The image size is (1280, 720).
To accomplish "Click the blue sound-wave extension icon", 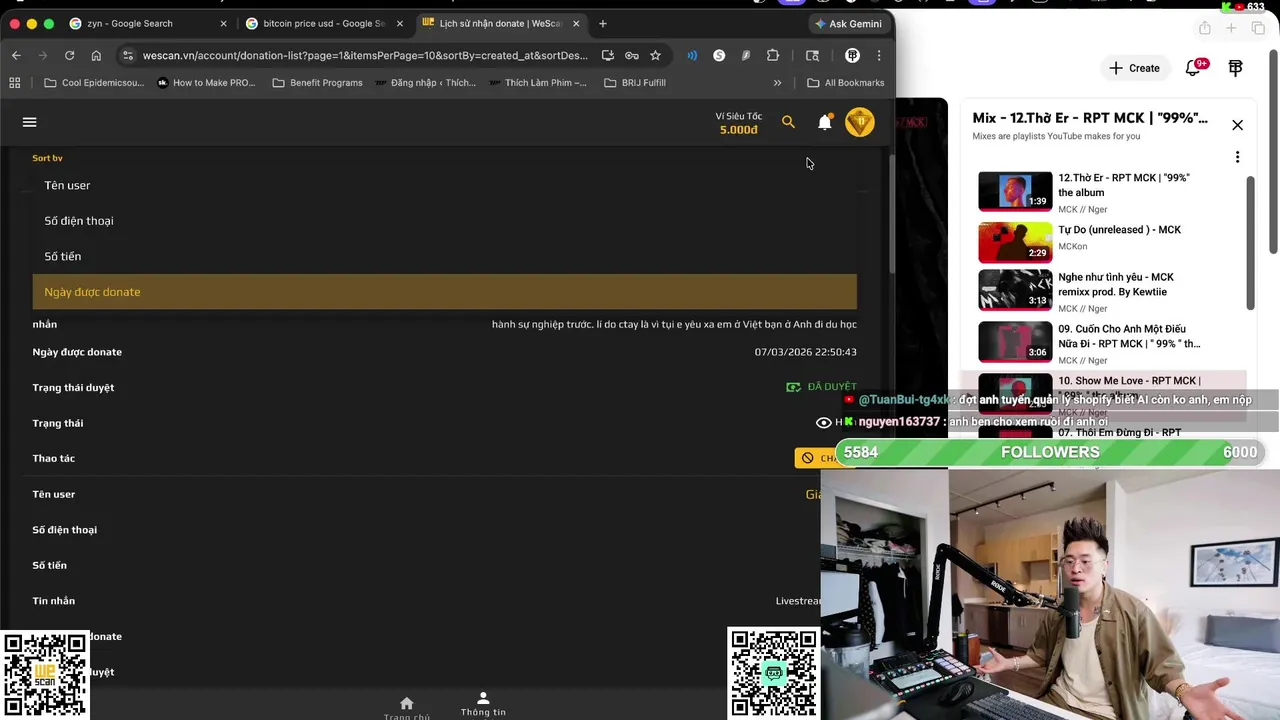I will (x=692, y=55).
